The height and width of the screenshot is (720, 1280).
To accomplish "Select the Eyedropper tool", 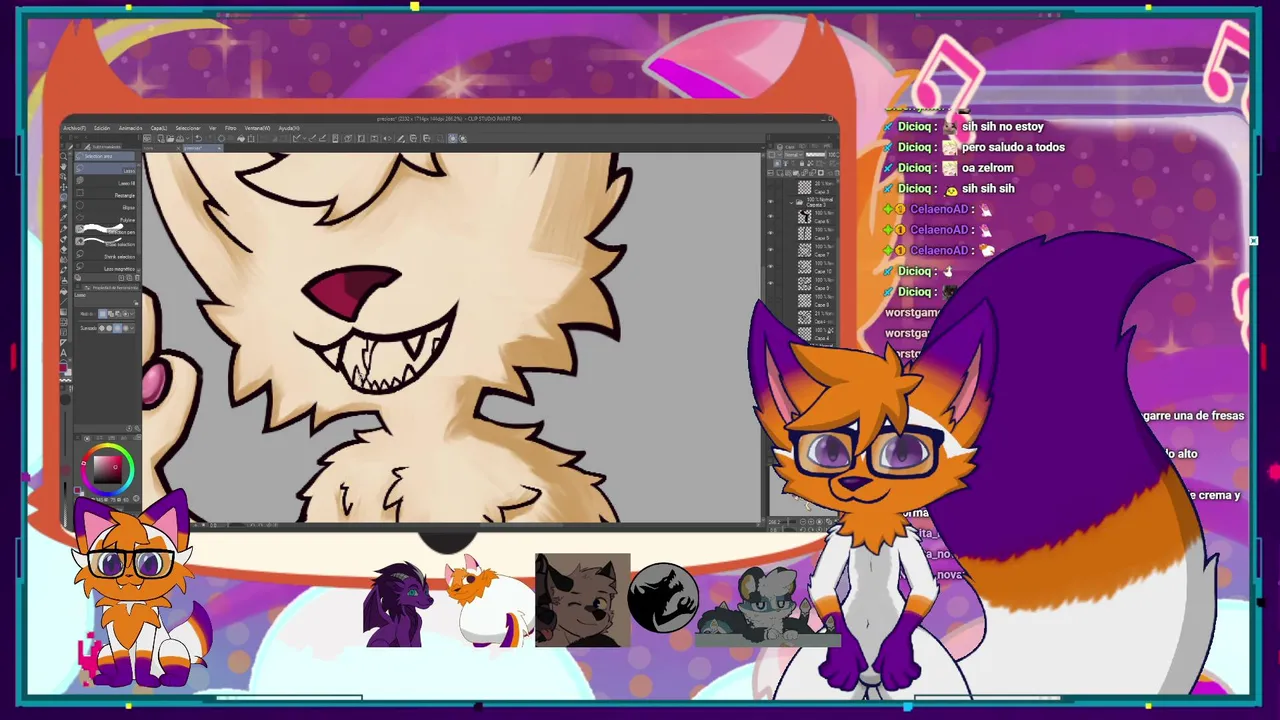I will [64, 217].
